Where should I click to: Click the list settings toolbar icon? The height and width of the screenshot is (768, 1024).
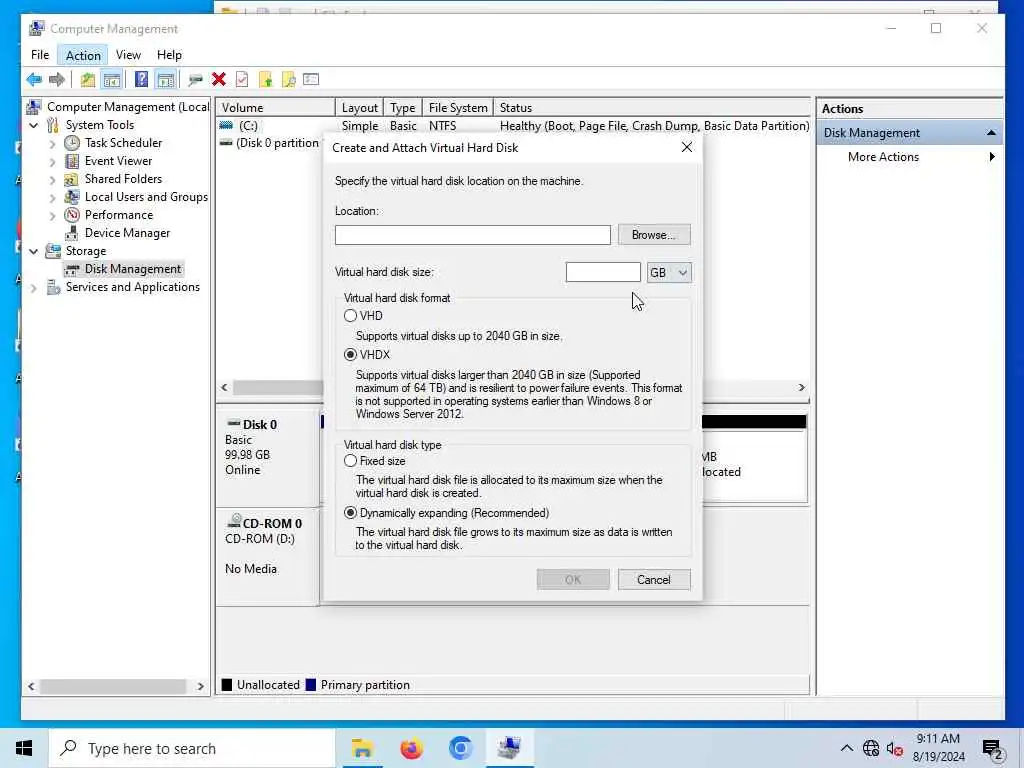(312, 80)
